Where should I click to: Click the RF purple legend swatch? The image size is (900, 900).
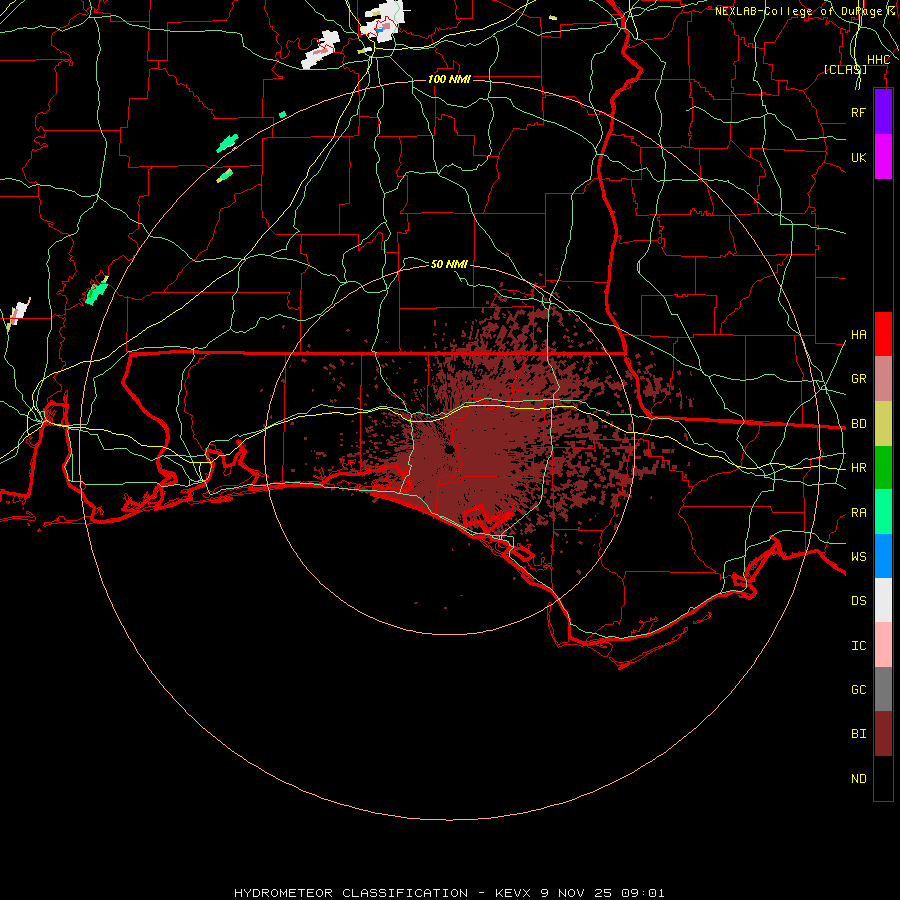883,112
